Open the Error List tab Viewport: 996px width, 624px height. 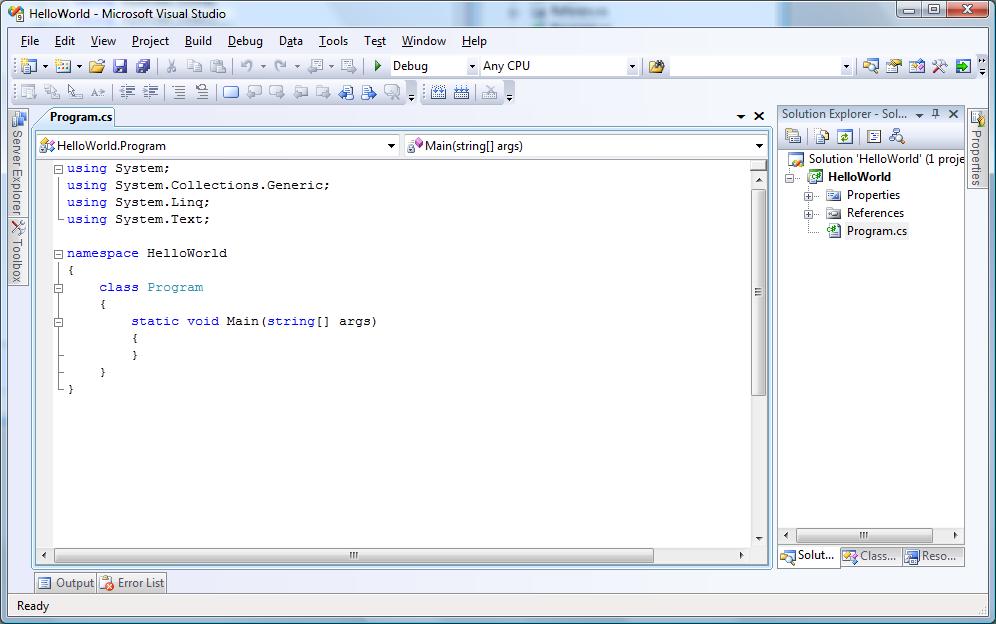coord(132,583)
